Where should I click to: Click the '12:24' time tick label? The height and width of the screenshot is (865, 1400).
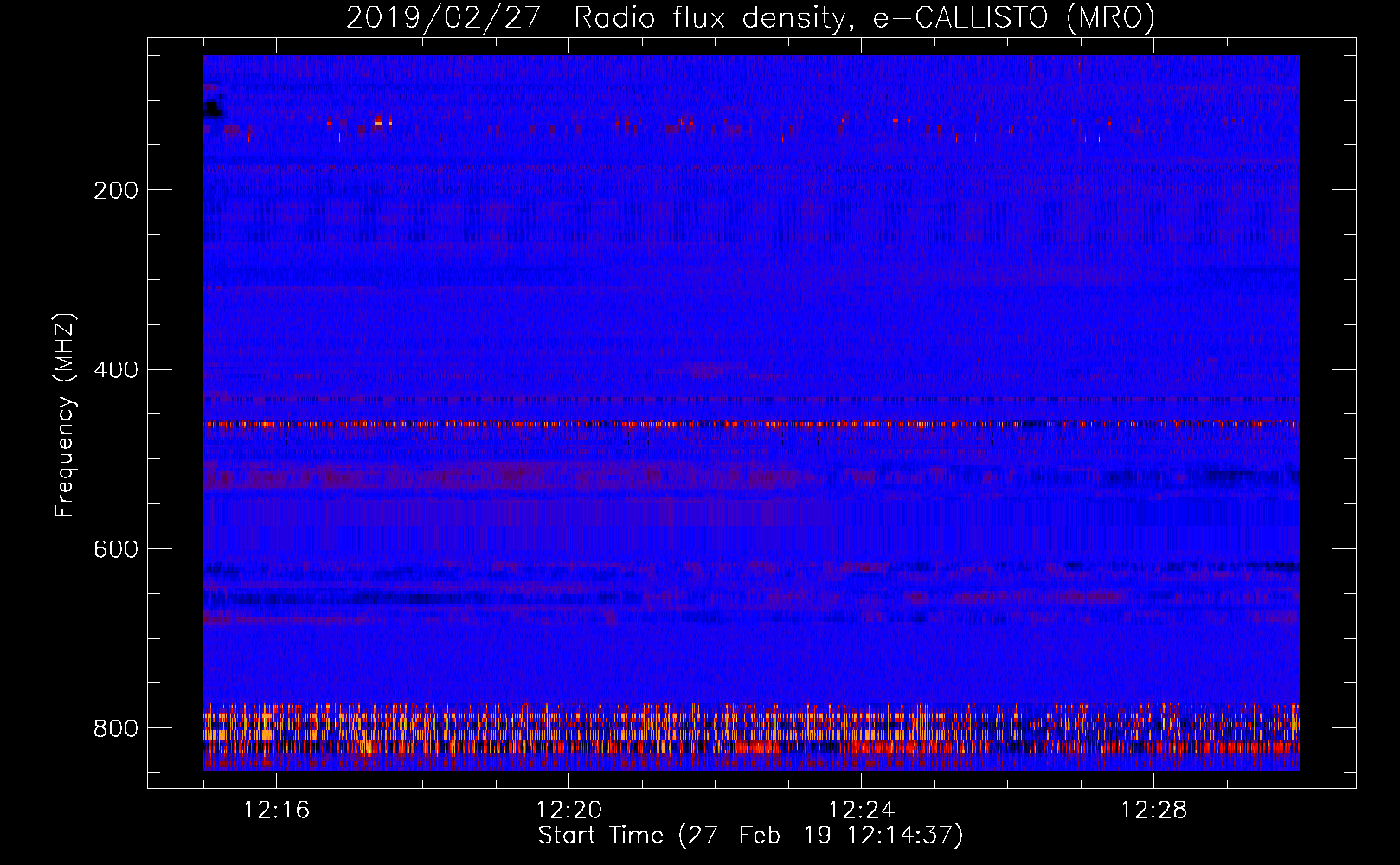tap(861, 810)
